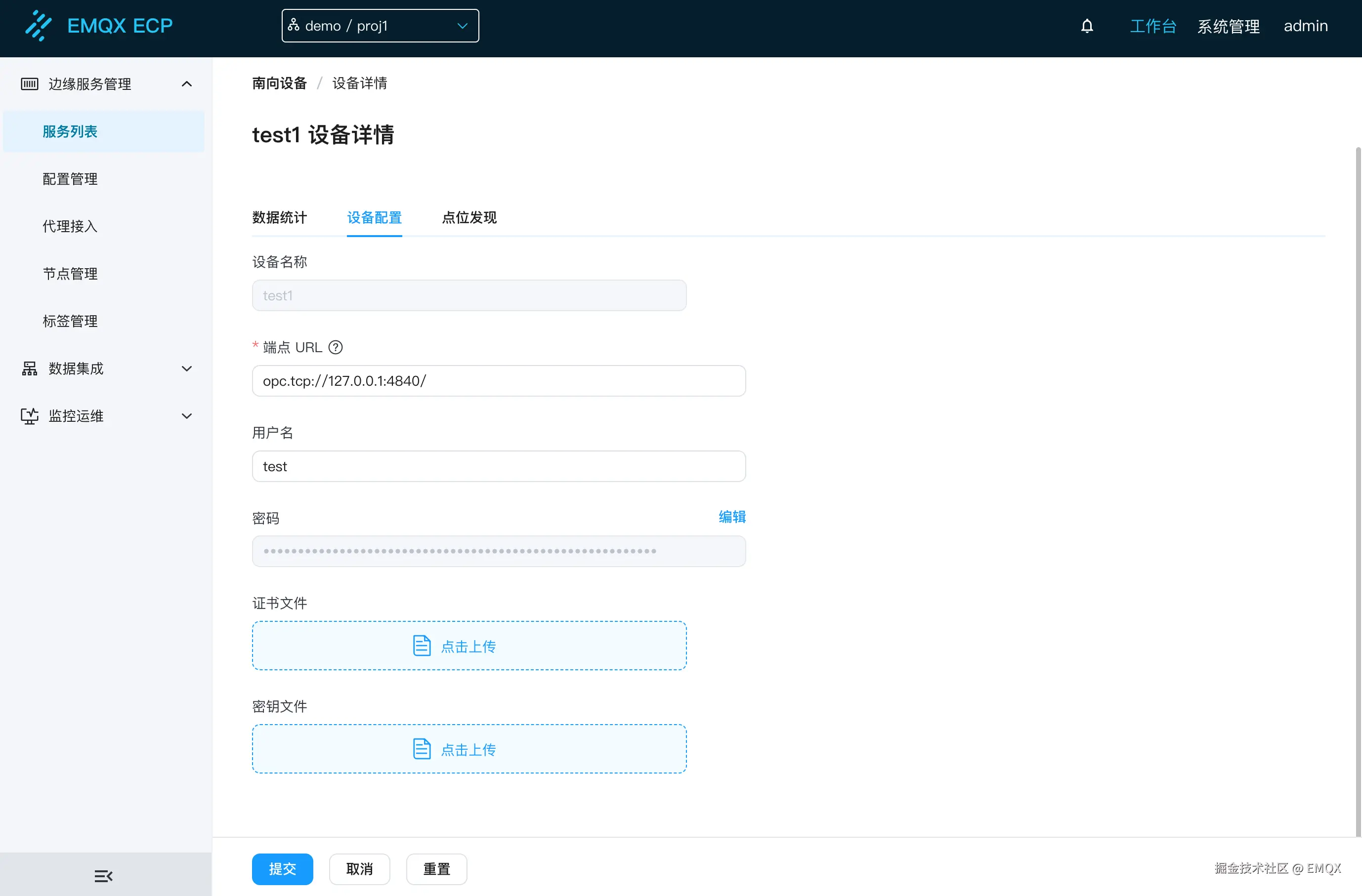Viewport: 1362px width, 896px height.
Task: Collapse the sidebar via the bottom-left icon
Action: (103, 875)
